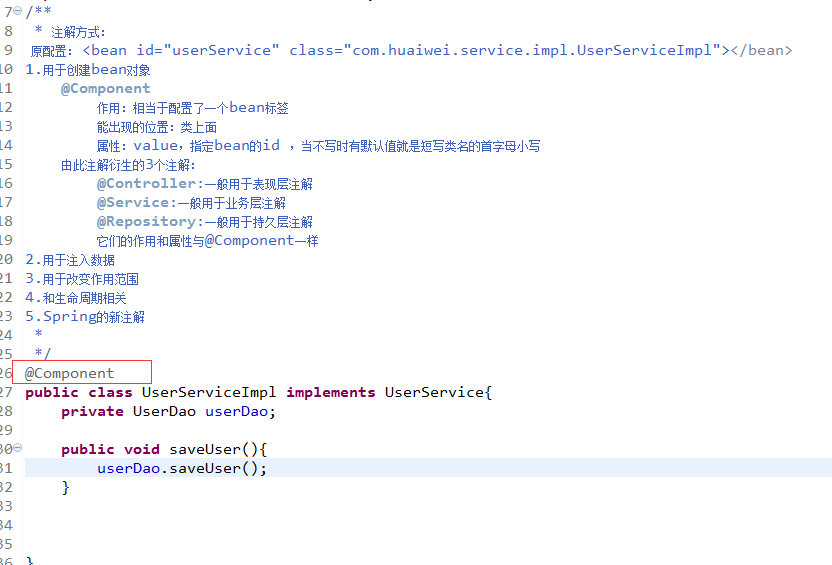The image size is (832, 565).
Task: Click the '1.用于创建bean对象' comment line
Action: (88, 69)
